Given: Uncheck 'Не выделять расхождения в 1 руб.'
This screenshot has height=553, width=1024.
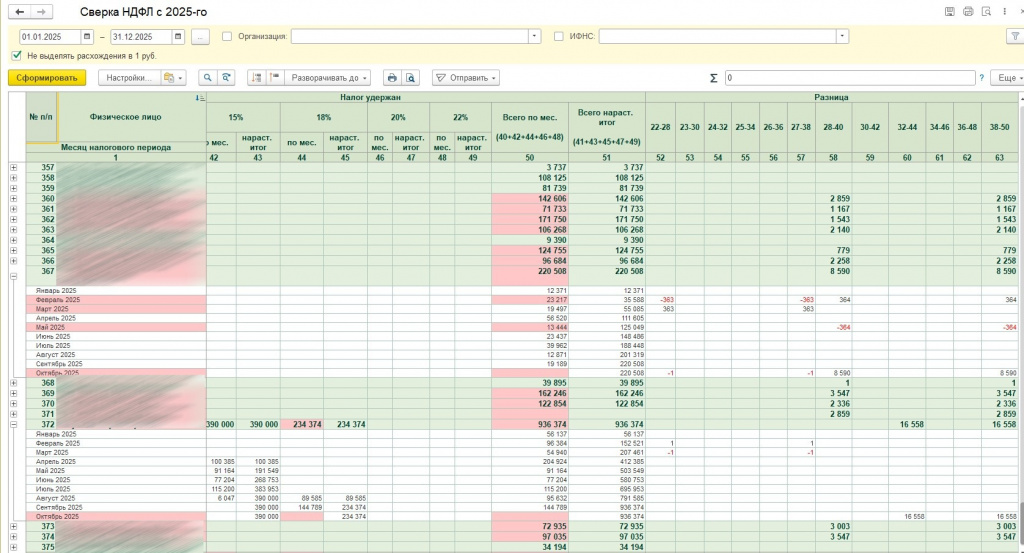Looking at the screenshot, I should pyautogui.click(x=16, y=55).
